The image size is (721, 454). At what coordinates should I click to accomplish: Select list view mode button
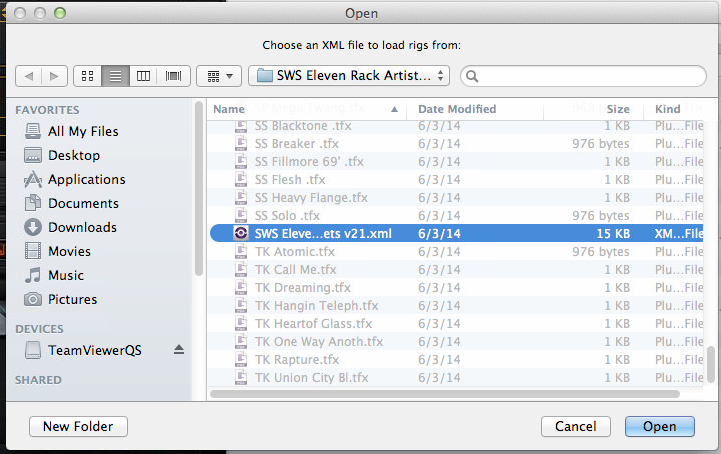click(x=115, y=75)
